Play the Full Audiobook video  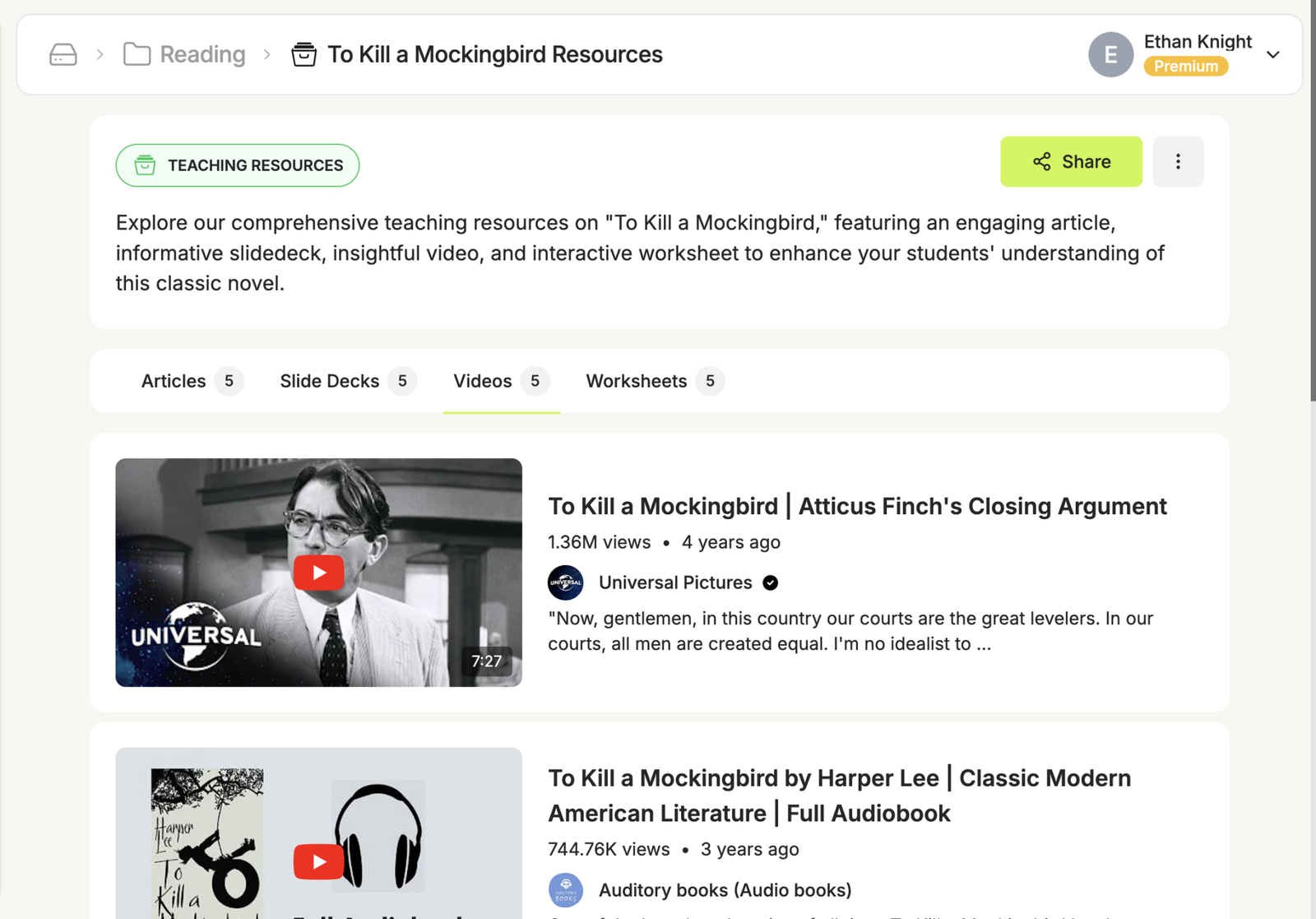pos(318,861)
